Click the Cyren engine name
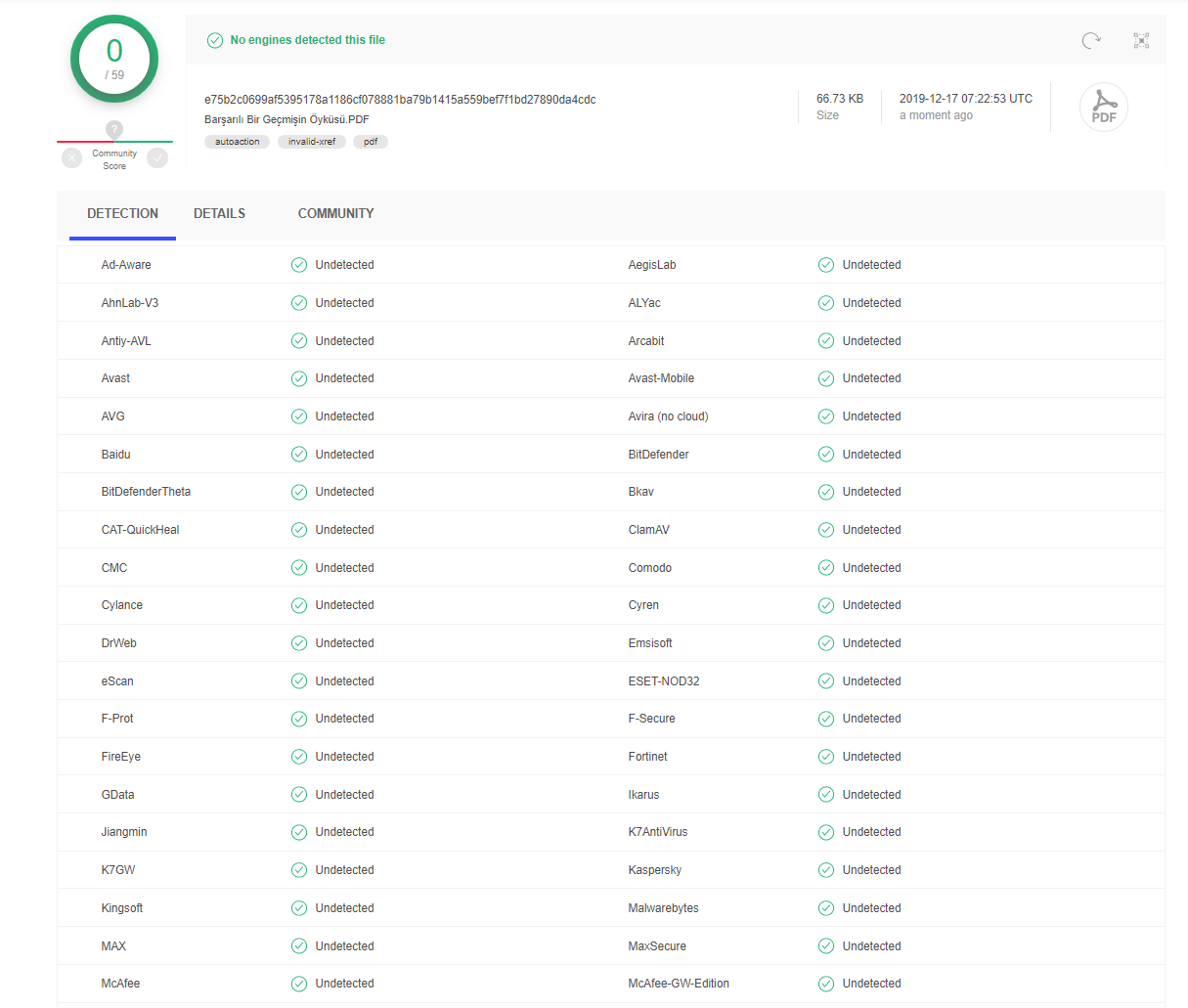 [x=643, y=605]
